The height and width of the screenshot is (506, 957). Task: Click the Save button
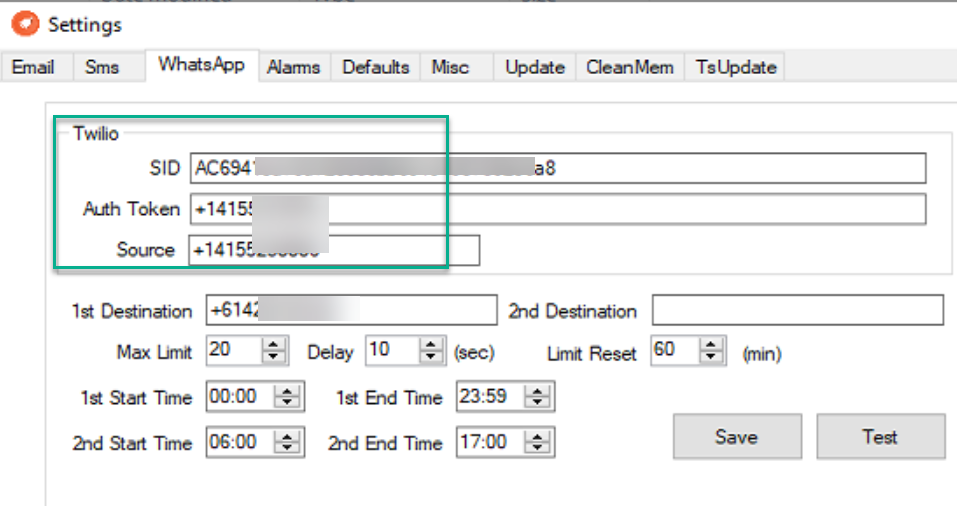tap(736, 437)
